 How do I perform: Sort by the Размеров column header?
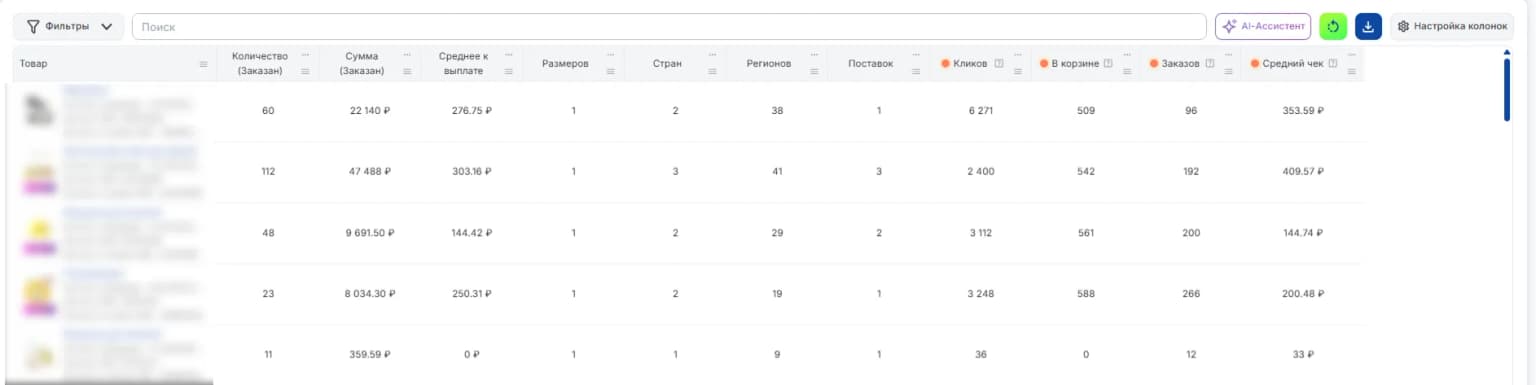(565, 64)
